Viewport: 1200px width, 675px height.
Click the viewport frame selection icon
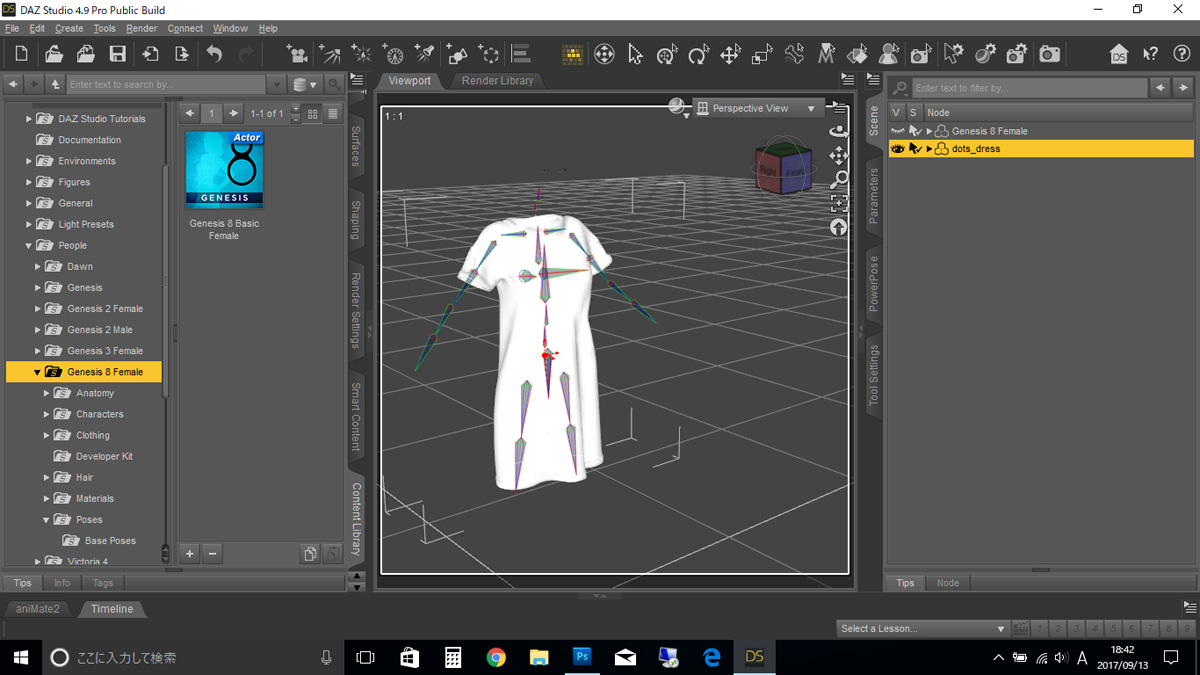click(838, 203)
